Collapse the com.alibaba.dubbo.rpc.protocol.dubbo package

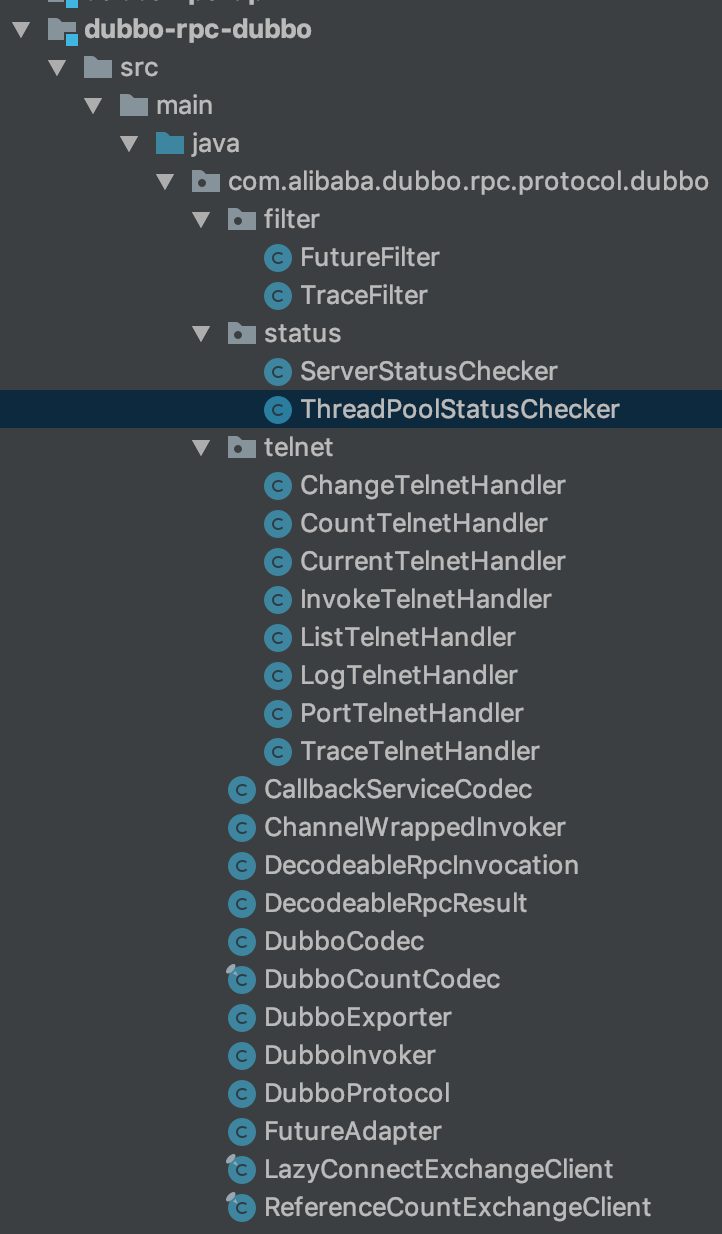click(165, 182)
